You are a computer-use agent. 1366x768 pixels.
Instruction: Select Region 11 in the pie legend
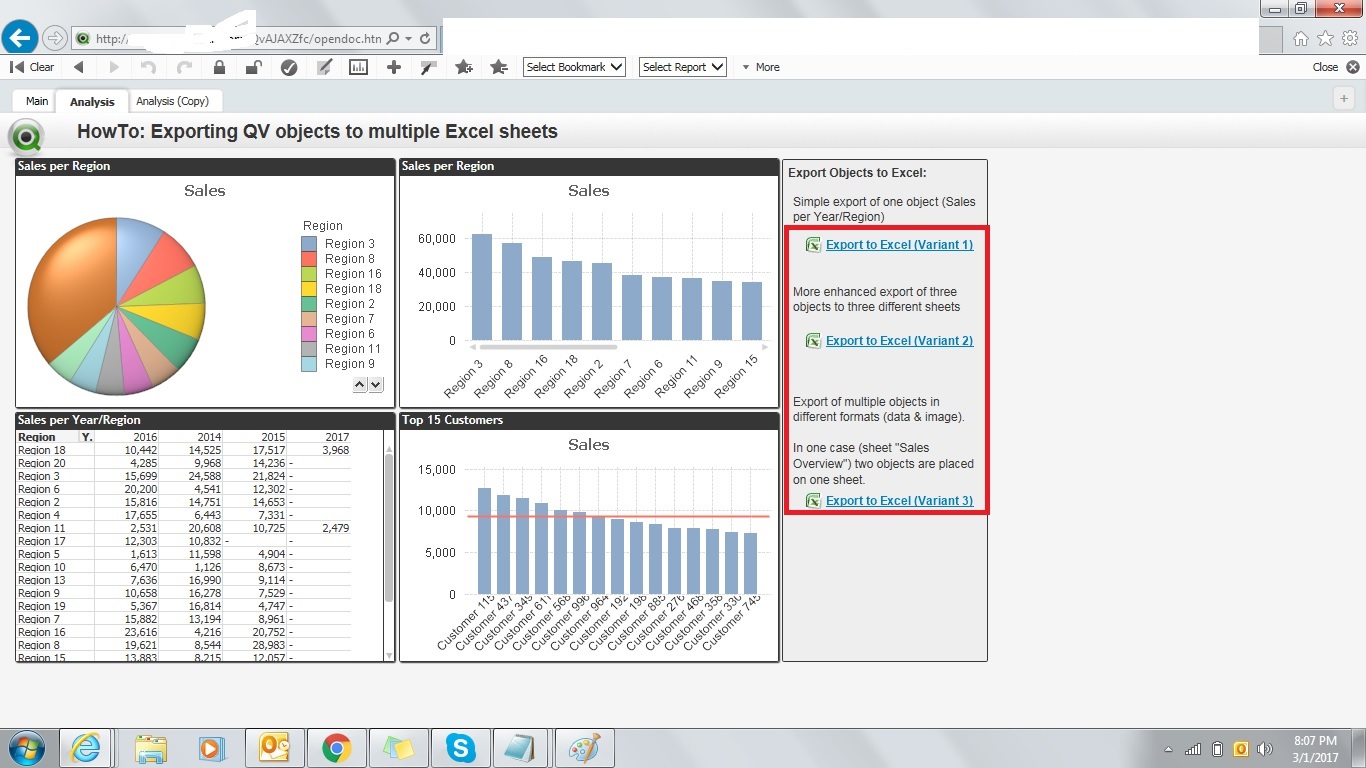click(352, 349)
